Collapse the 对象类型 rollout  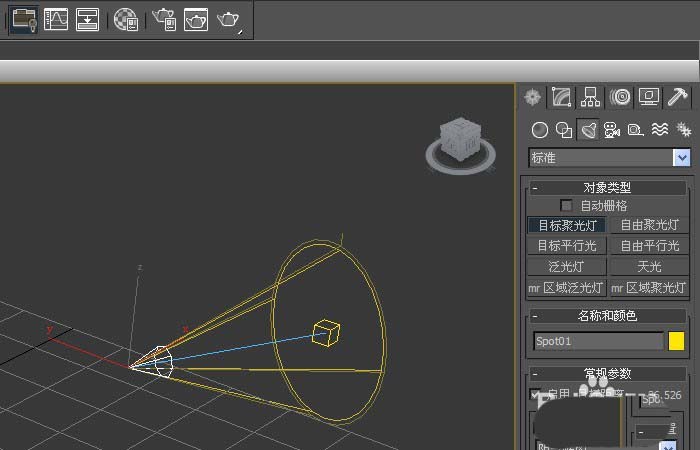(608, 188)
